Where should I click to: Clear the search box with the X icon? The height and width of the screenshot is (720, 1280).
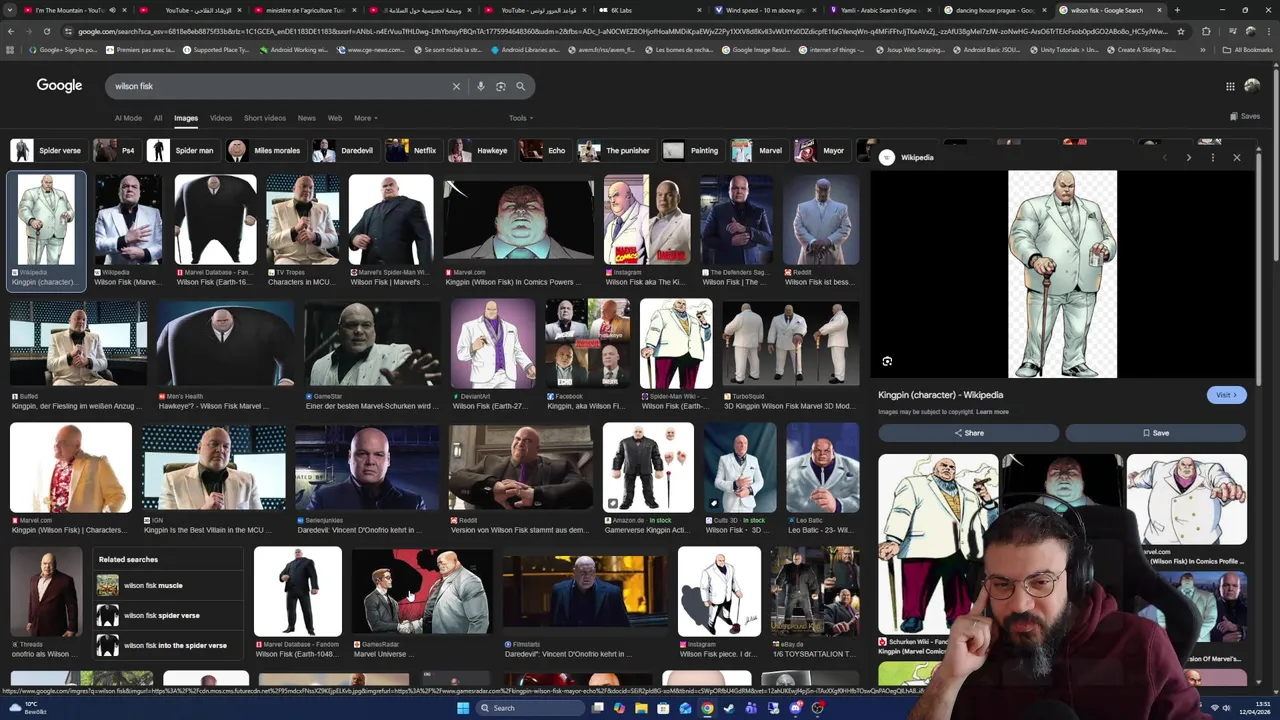tap(456, 86)
